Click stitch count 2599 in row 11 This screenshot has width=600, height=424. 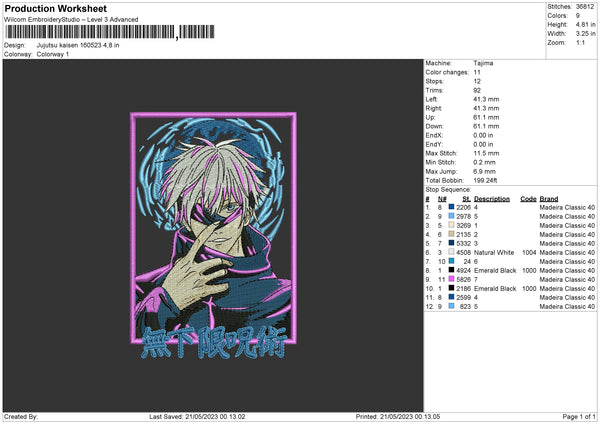pyautogui.click(x=463, y=298)
